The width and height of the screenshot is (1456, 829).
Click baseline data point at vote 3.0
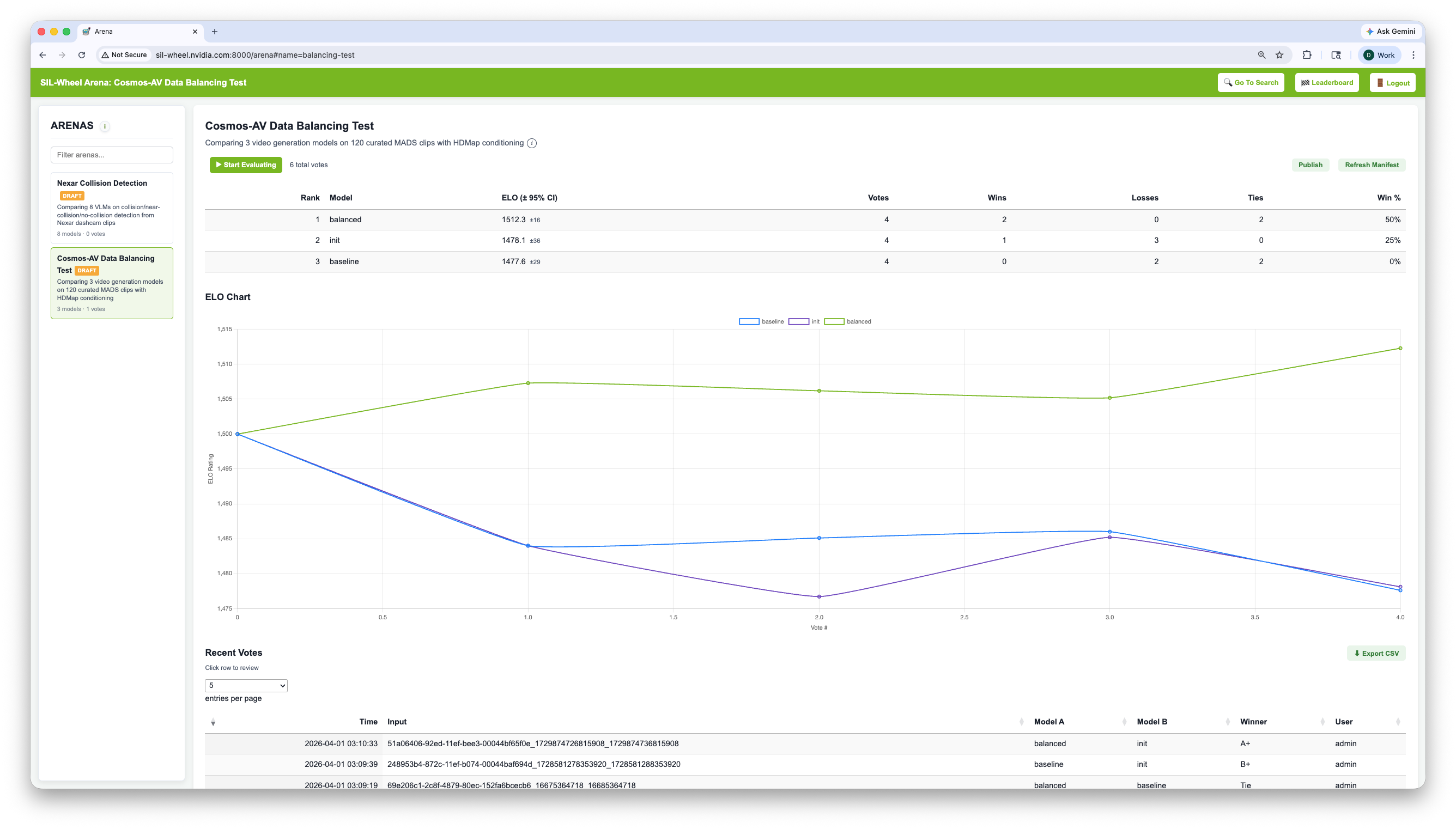click(x=1109, y=532)
